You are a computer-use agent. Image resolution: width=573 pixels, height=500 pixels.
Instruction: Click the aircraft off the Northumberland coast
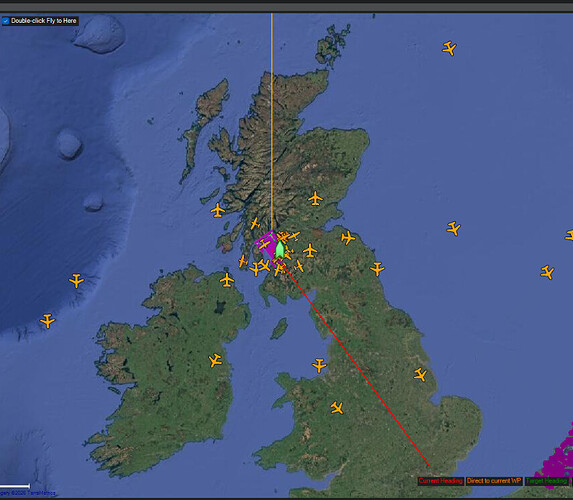[x=377, y=269]
